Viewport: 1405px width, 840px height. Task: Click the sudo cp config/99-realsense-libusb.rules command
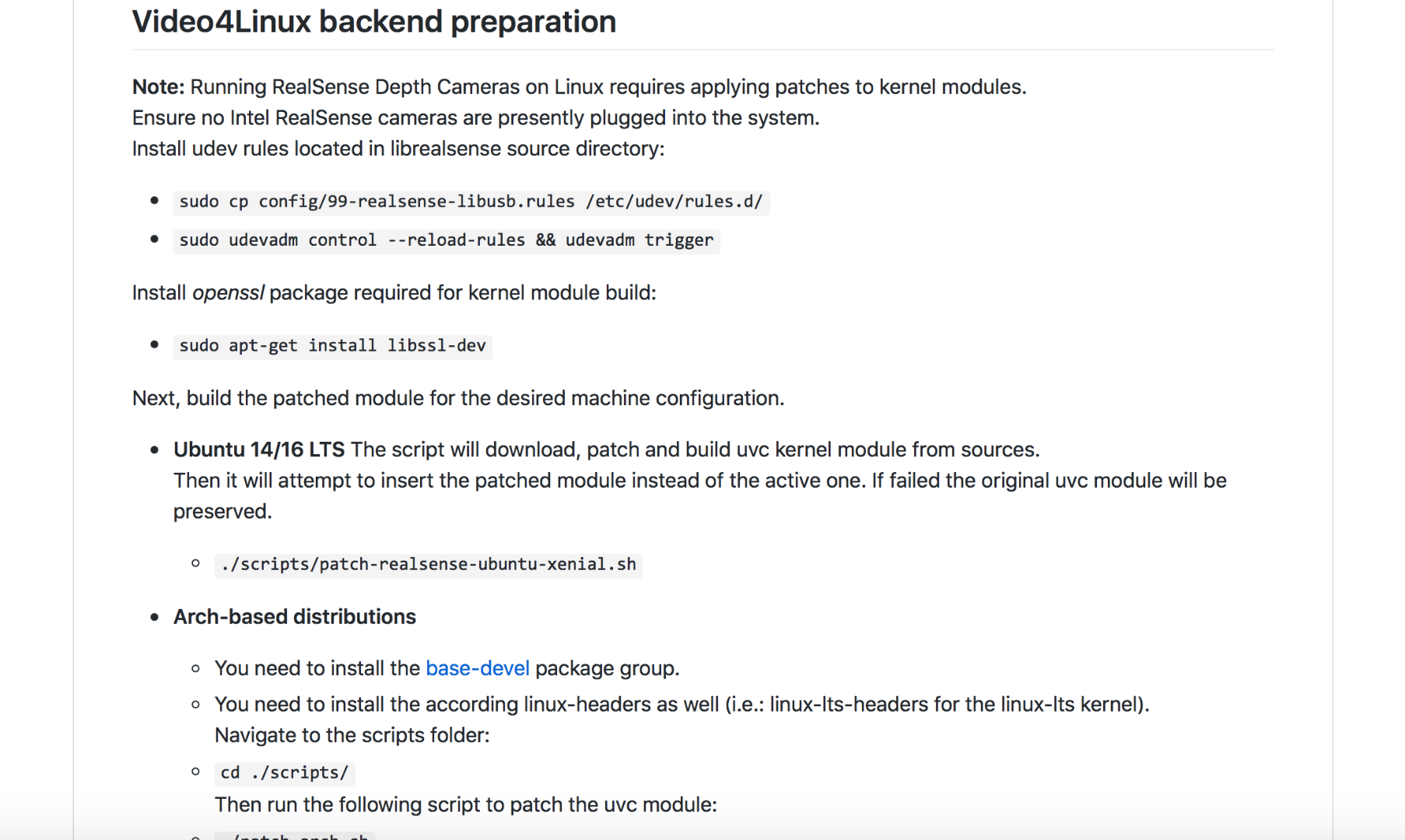471,201
